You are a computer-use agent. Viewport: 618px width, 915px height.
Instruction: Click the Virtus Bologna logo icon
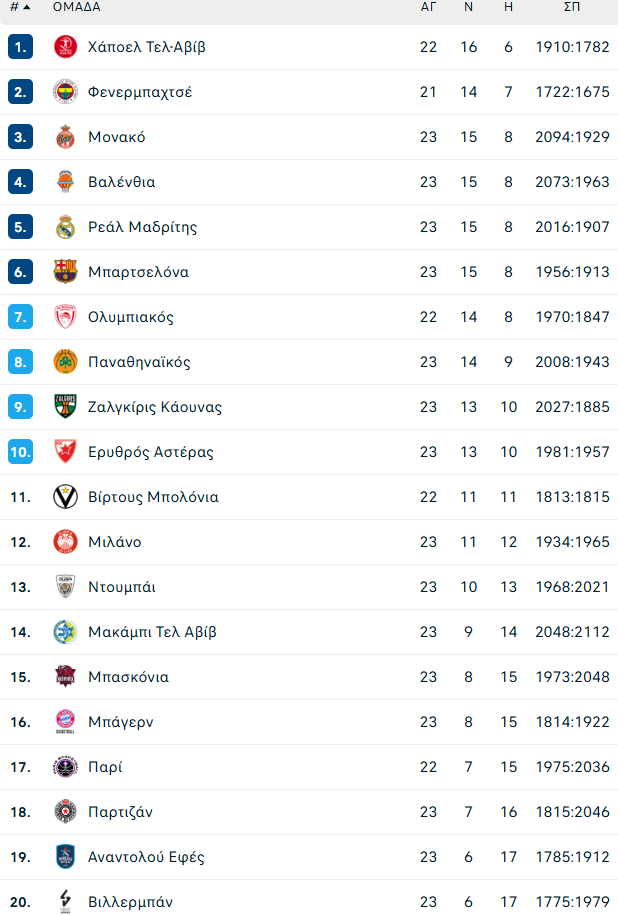pyautogui.click(x=65, y=497)
